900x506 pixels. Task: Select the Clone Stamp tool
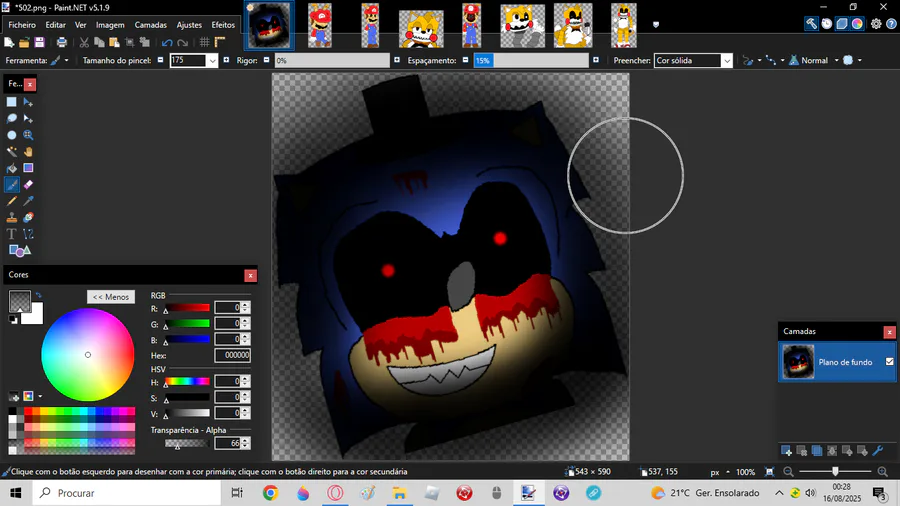pyautogui.click(x=11, y=217)
